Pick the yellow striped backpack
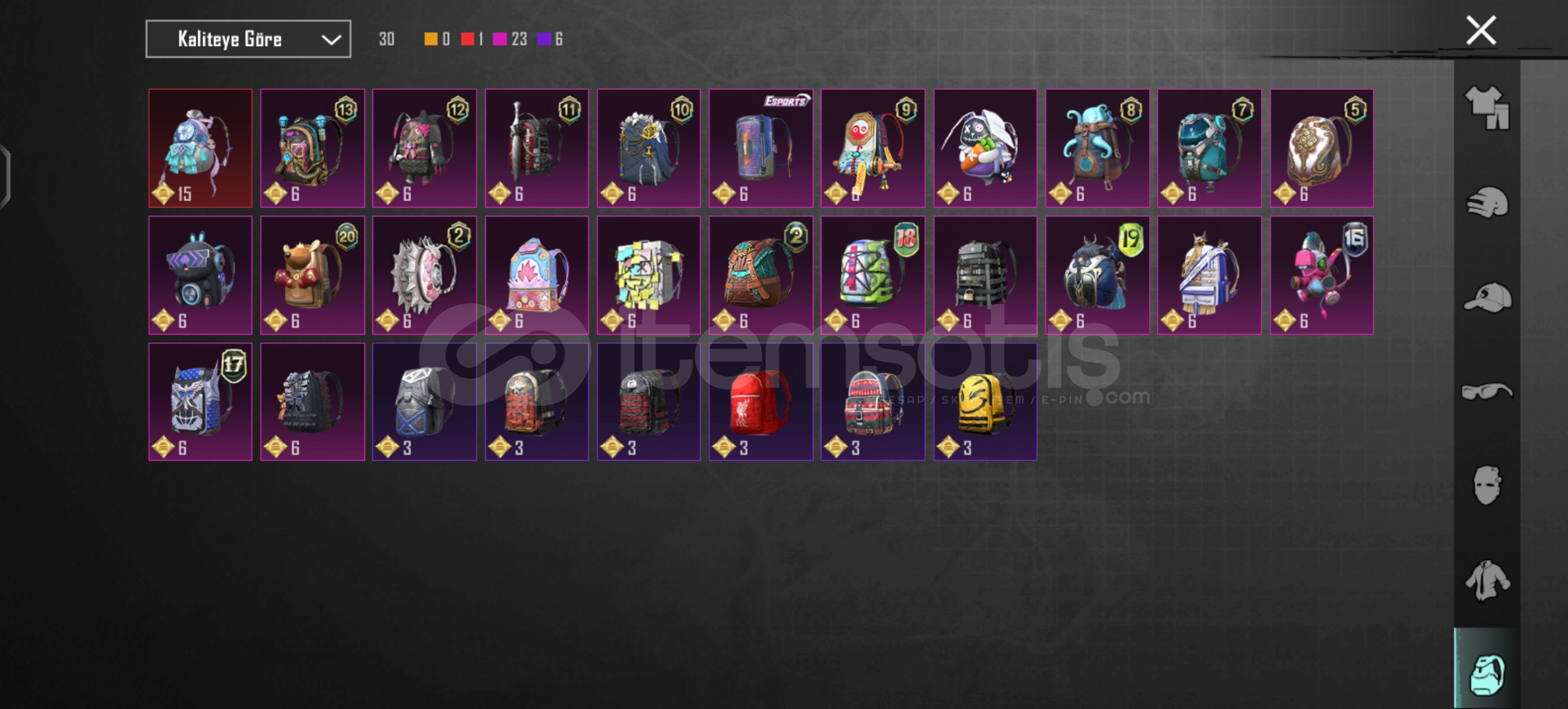Screen dimensions: 1568x709 [x=986, y=402]
